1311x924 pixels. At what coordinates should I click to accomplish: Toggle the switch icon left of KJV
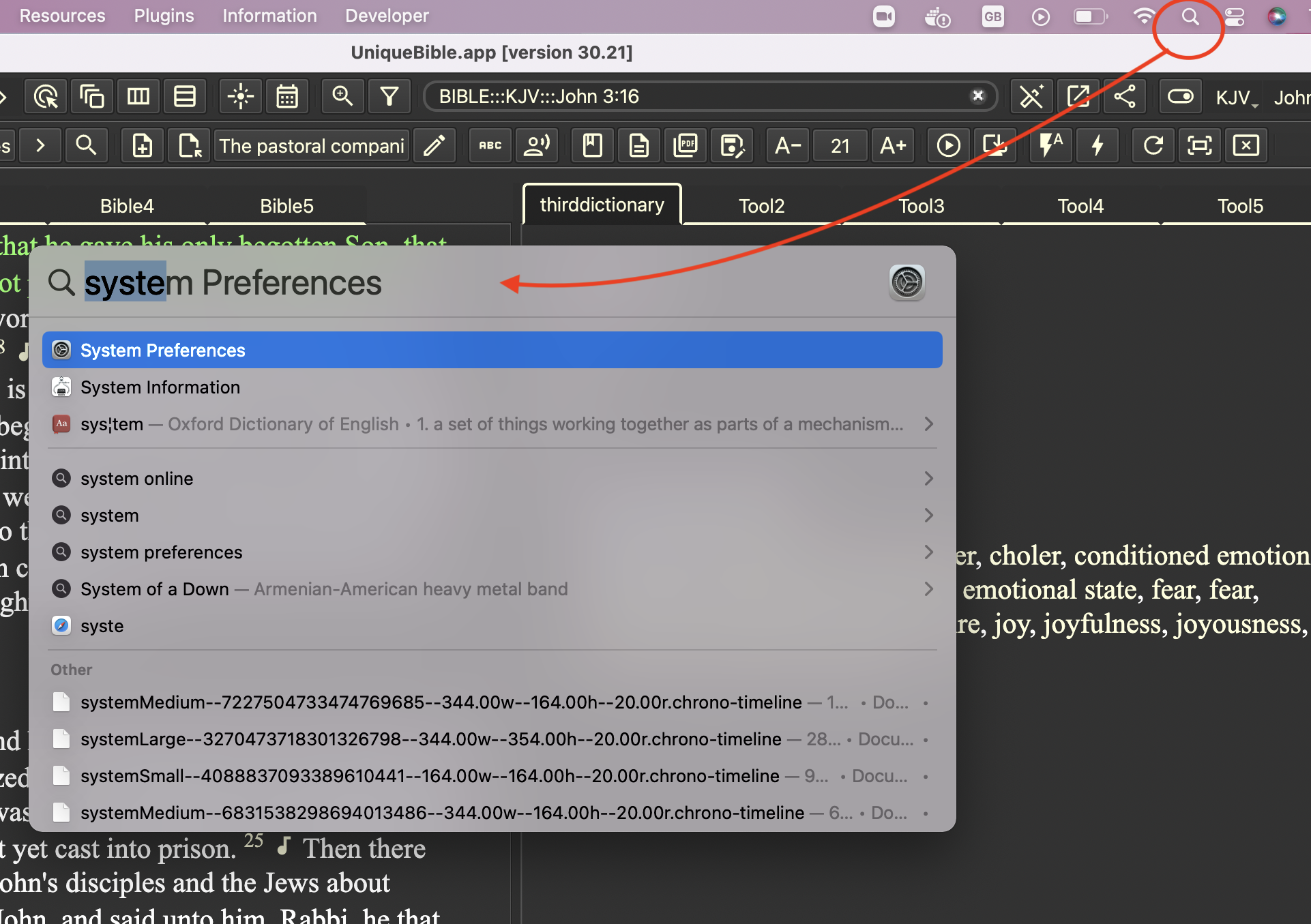coord(1180,96)
